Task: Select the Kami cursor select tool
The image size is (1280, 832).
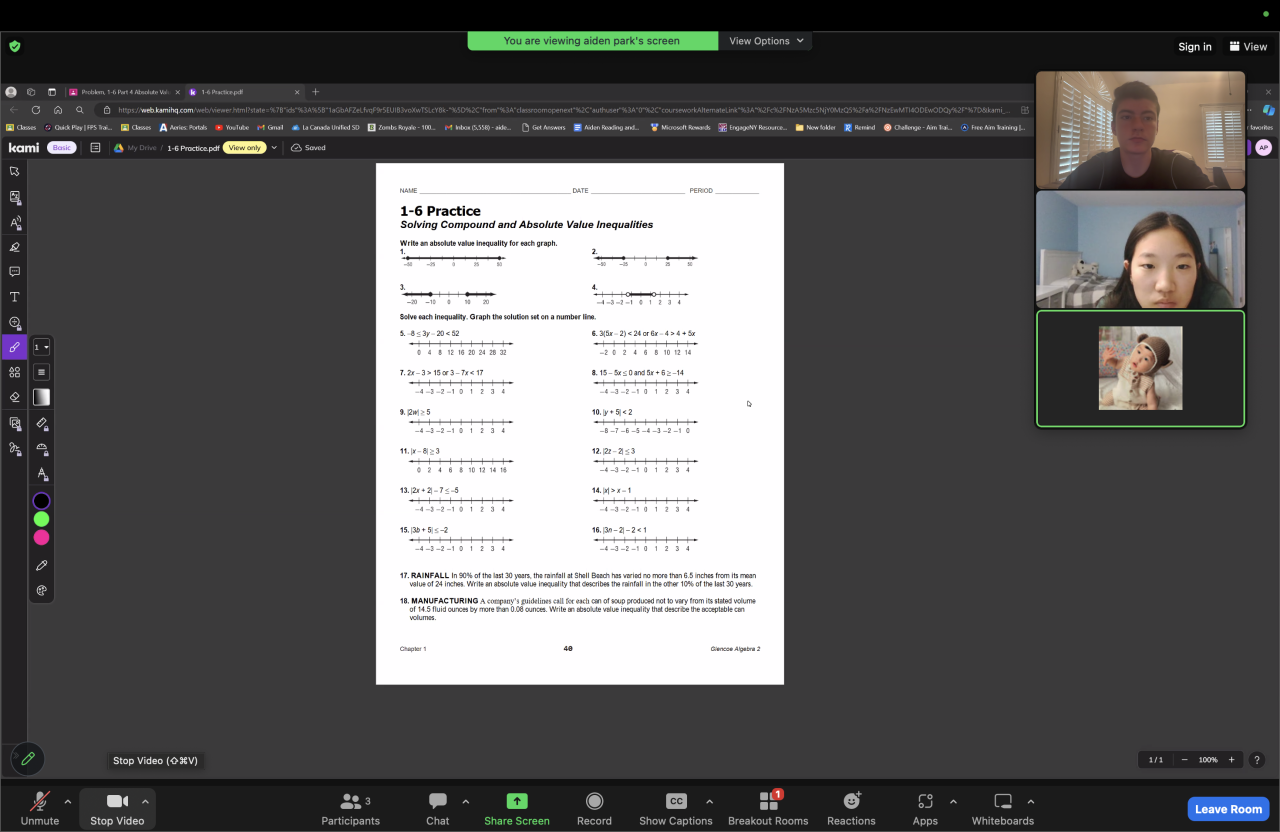Action: point(15,172)
